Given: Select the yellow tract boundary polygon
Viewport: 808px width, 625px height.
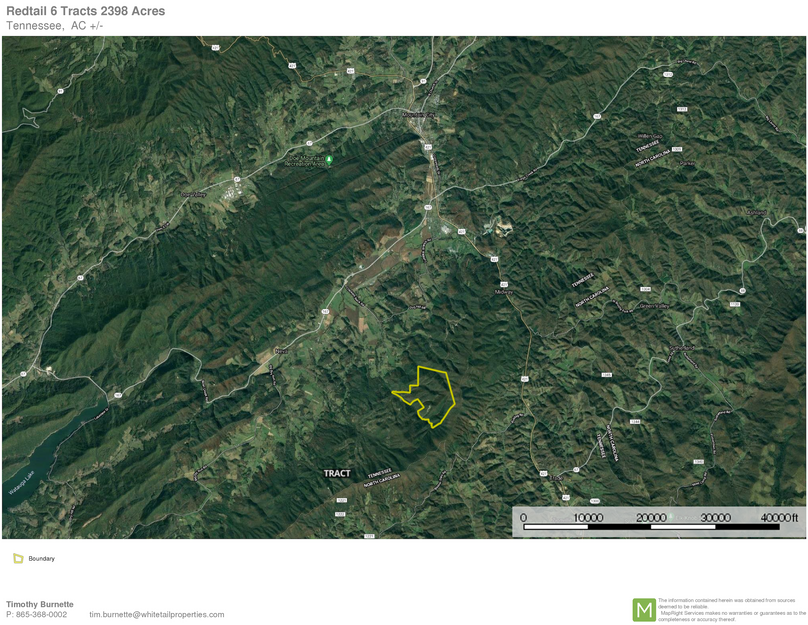Looking at the screenshot, I should click(430, 395).
